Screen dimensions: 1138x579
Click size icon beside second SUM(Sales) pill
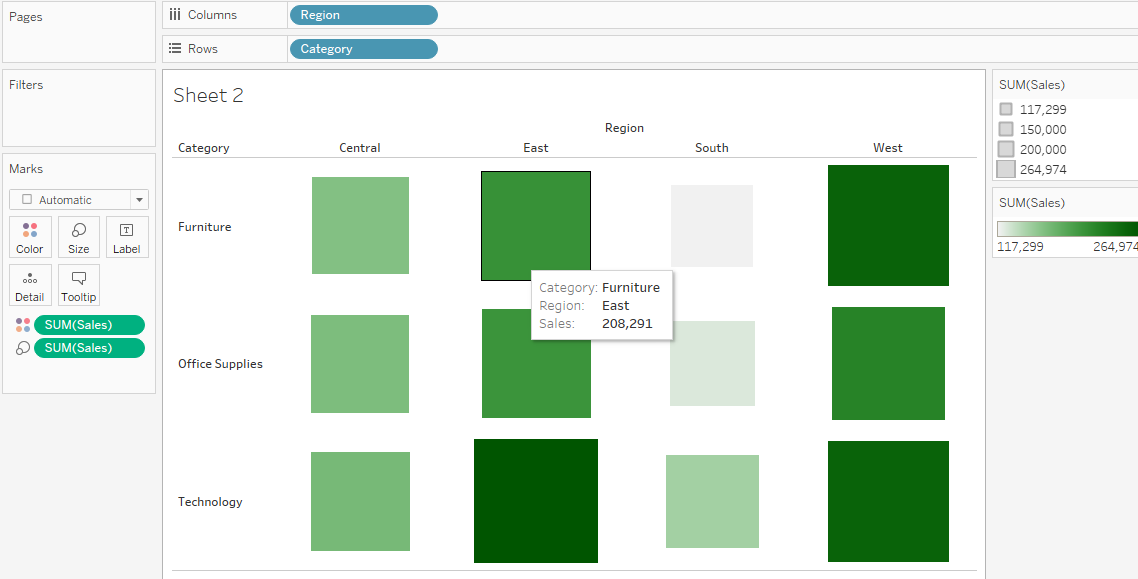(23, 348)
